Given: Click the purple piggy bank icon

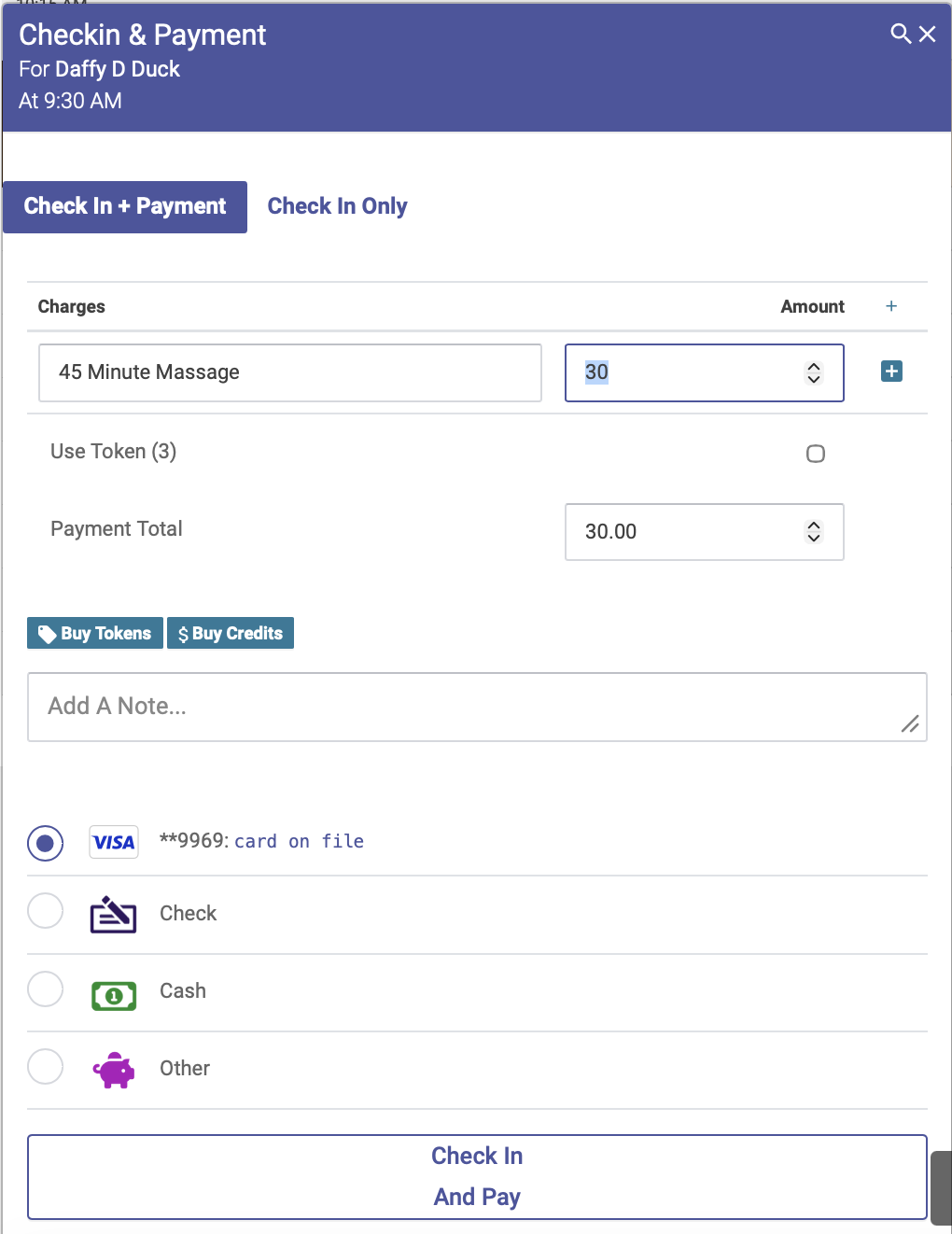Looking at the screenshot, I should pos(113,1070).
